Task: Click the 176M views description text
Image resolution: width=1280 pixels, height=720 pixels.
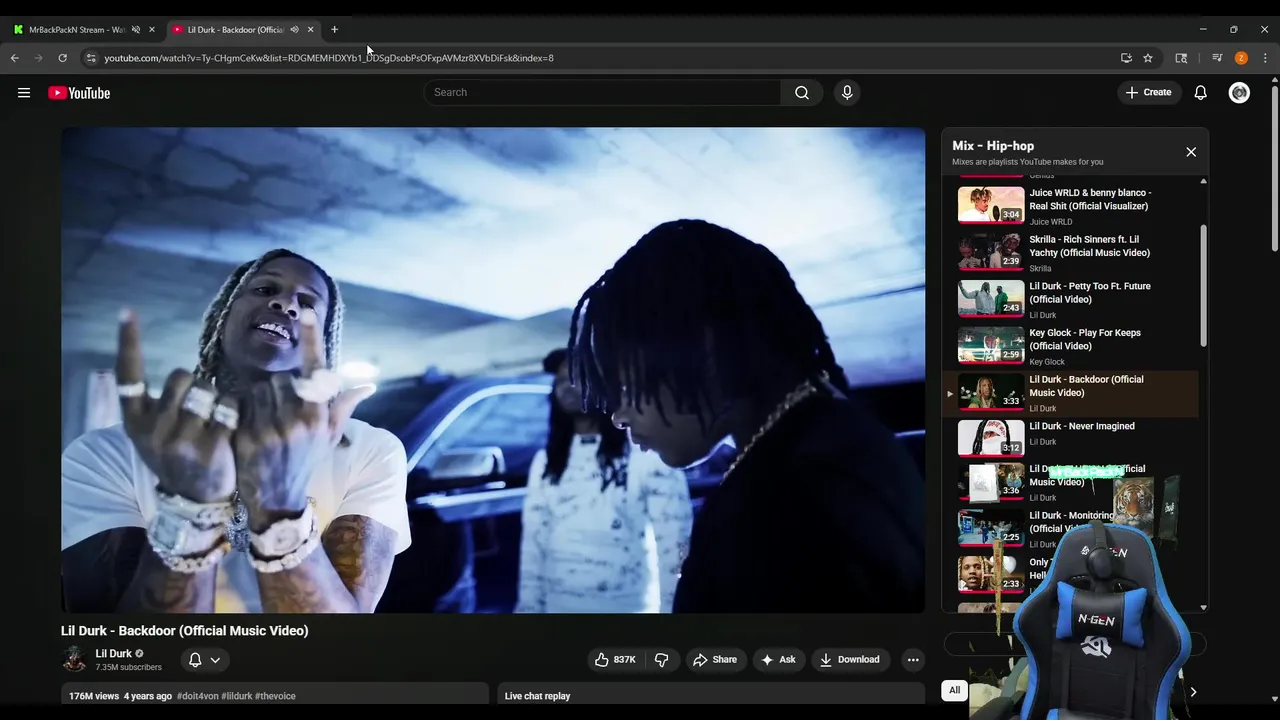Action: tap(94, 696)
